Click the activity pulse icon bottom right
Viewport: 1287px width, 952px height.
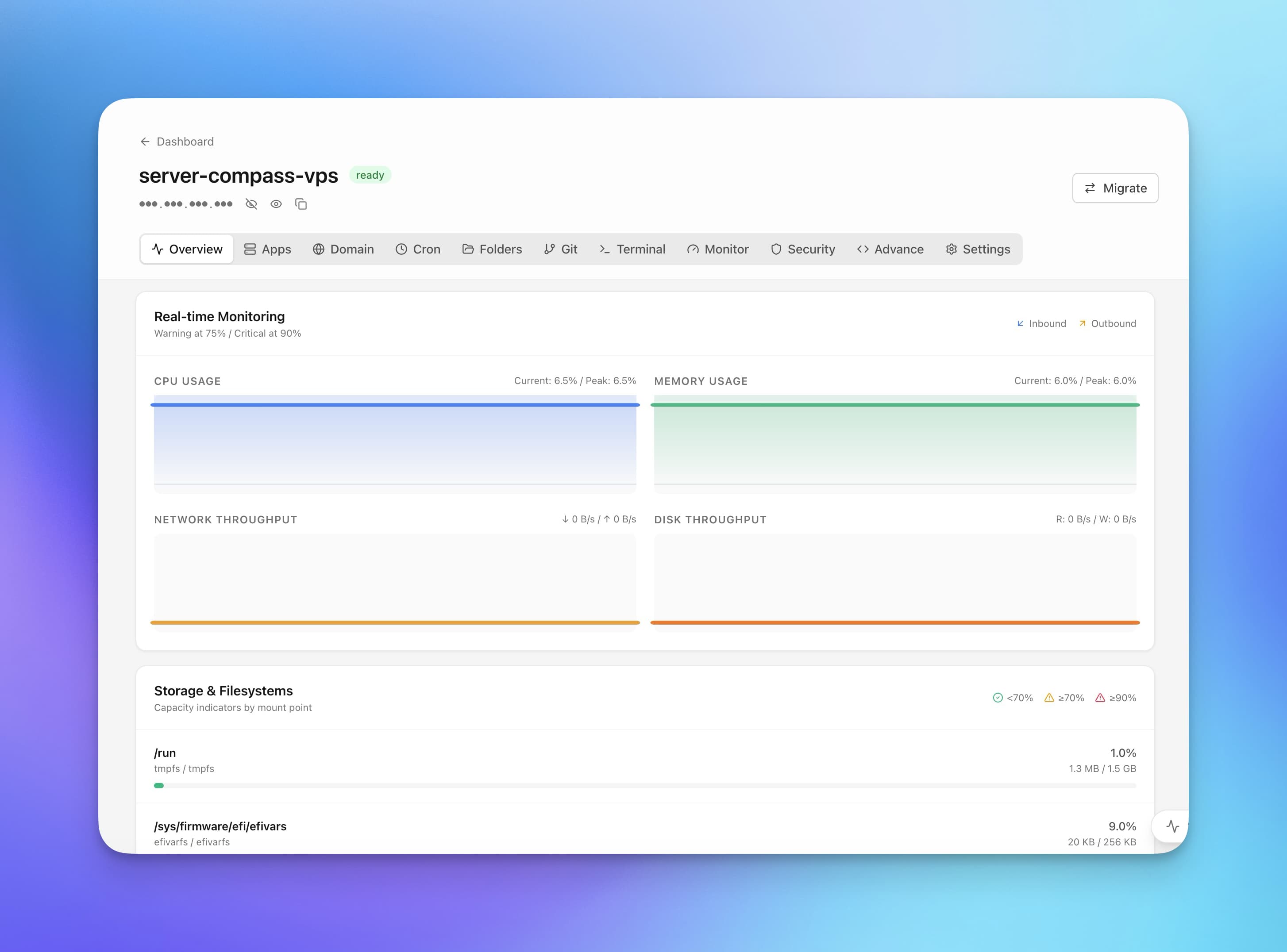click(1173, 826)
